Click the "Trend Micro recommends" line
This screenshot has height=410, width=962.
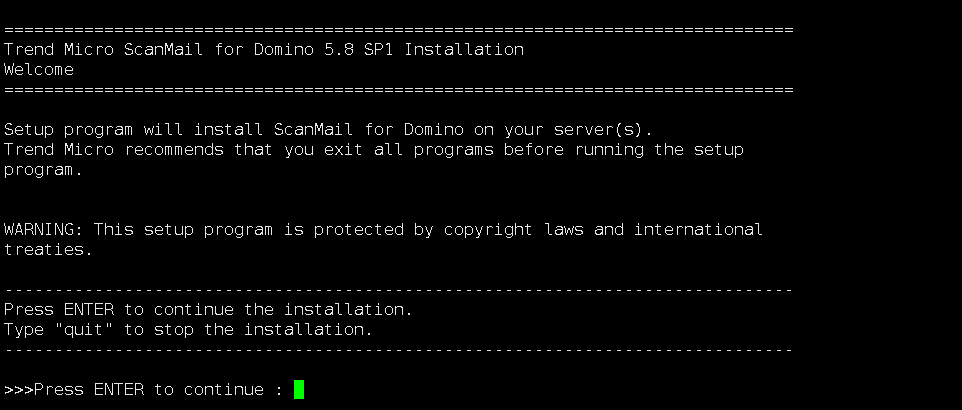[x=373, y=149]
